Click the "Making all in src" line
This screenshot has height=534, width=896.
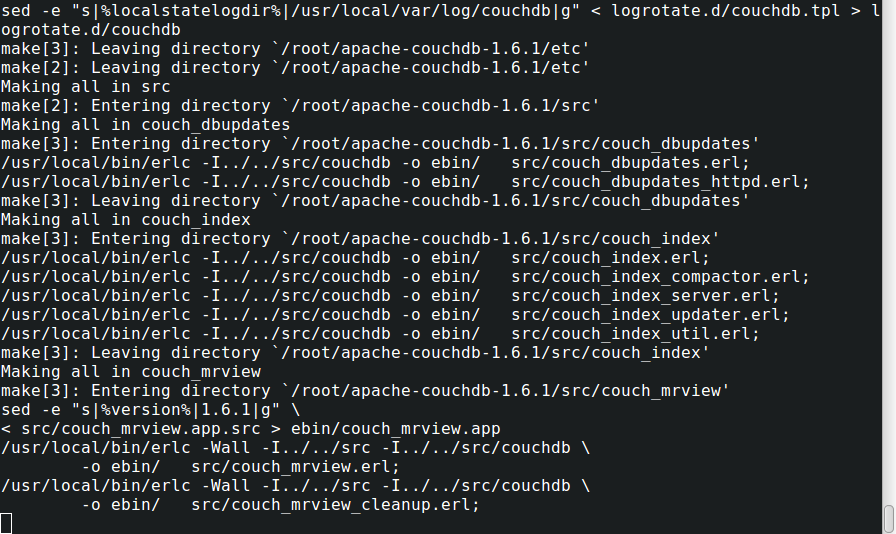85,87
